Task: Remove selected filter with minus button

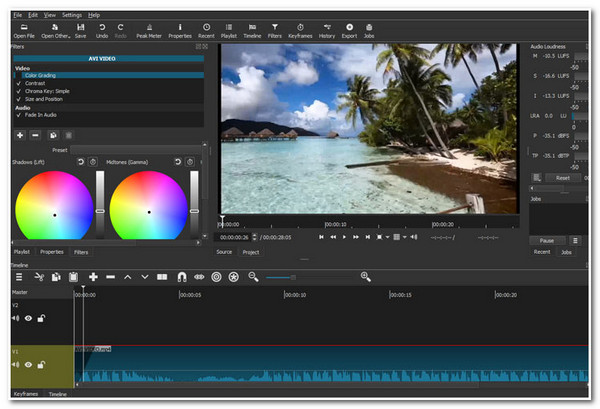Action: (35, 135)
